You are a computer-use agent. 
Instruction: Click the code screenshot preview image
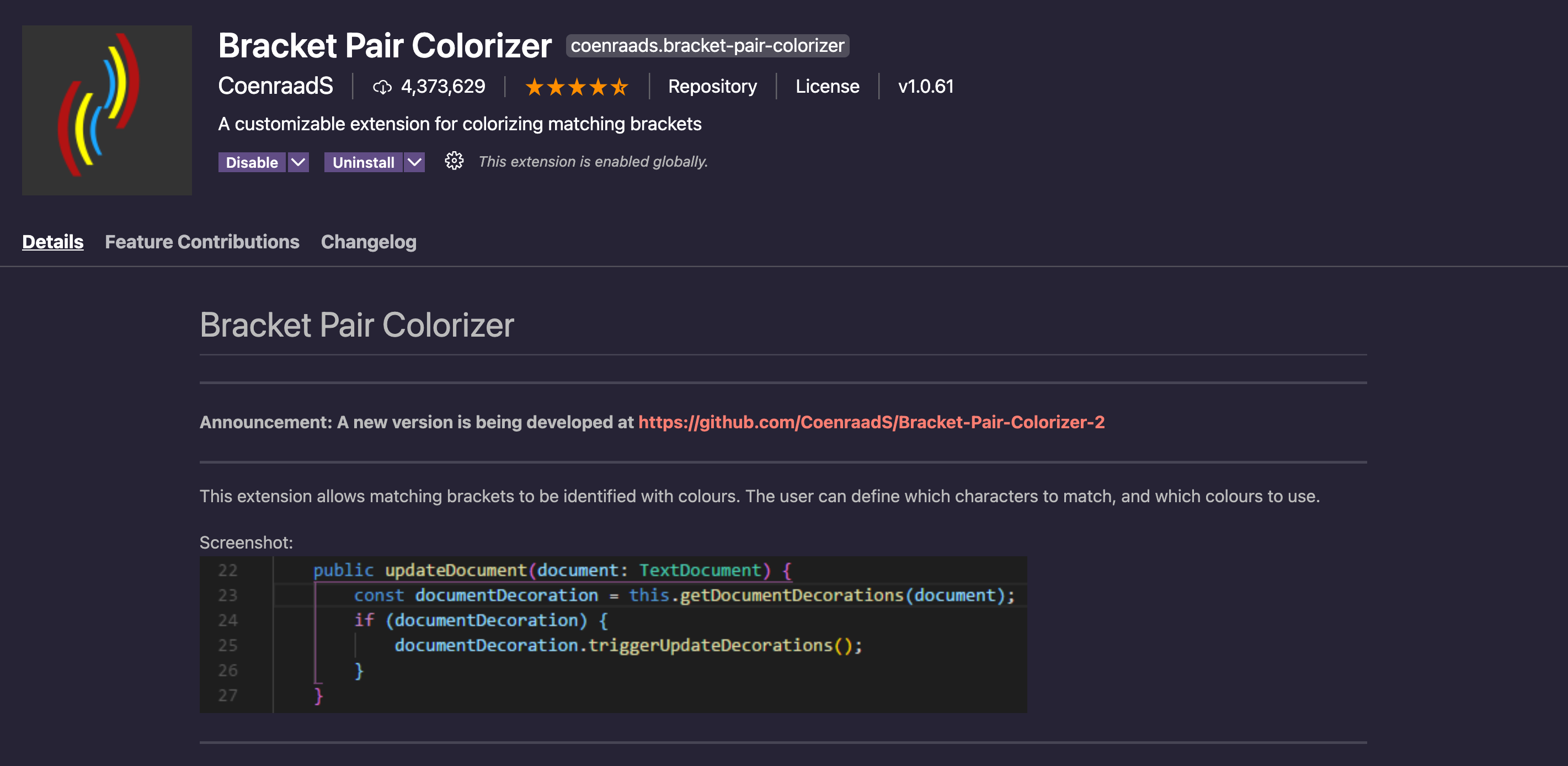[613, 634]
